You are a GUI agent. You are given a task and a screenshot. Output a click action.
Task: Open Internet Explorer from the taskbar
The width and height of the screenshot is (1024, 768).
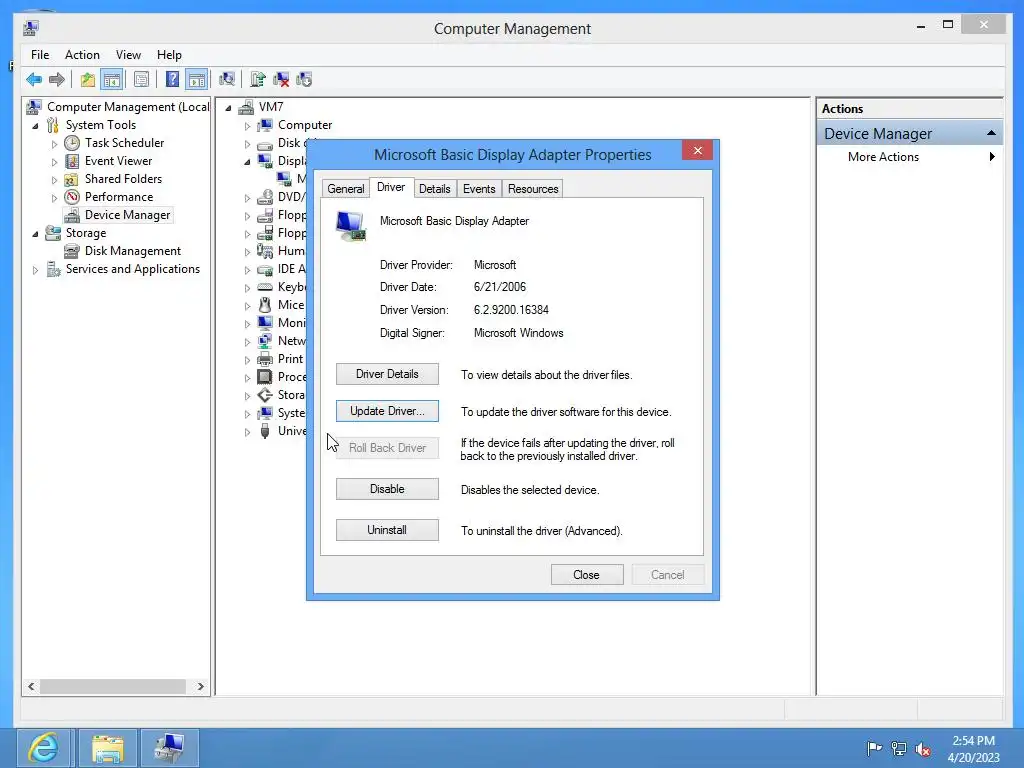44,748
